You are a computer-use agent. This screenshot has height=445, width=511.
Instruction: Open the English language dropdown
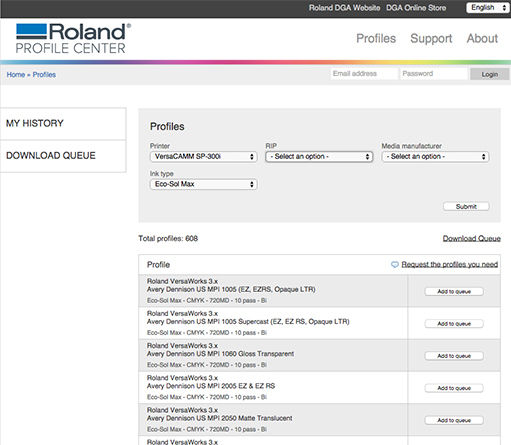click(488, 8)
